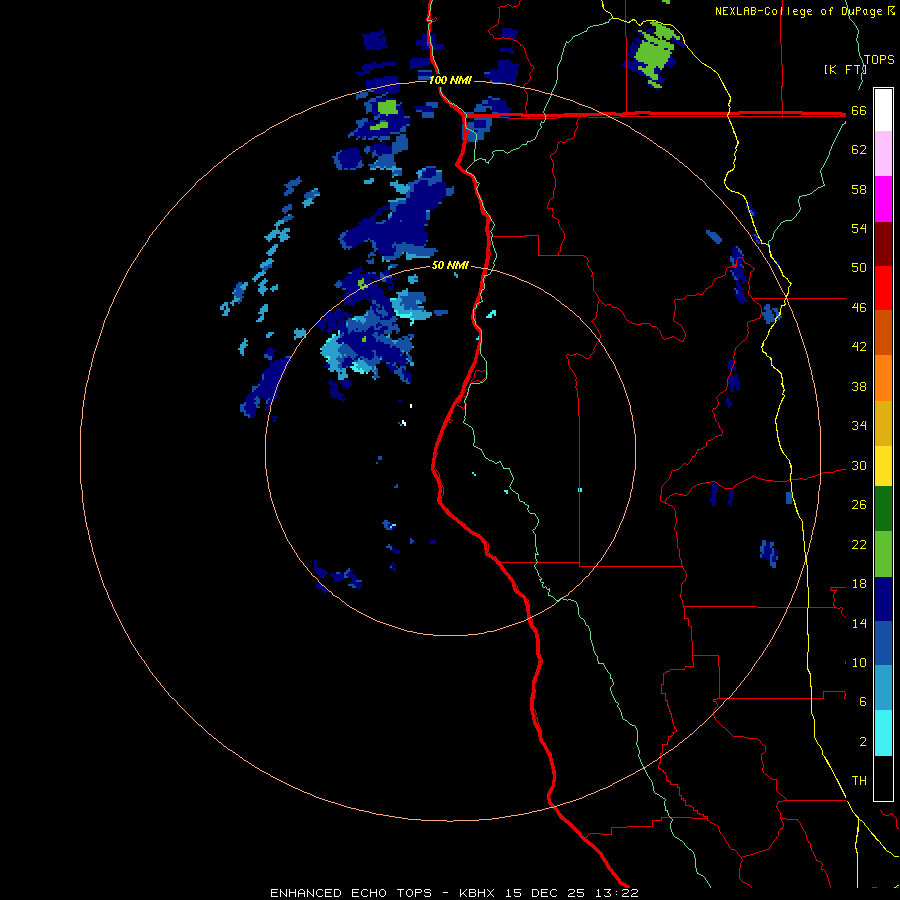
Task: Click the 66 value on legend scale
Action: point(859,111)
